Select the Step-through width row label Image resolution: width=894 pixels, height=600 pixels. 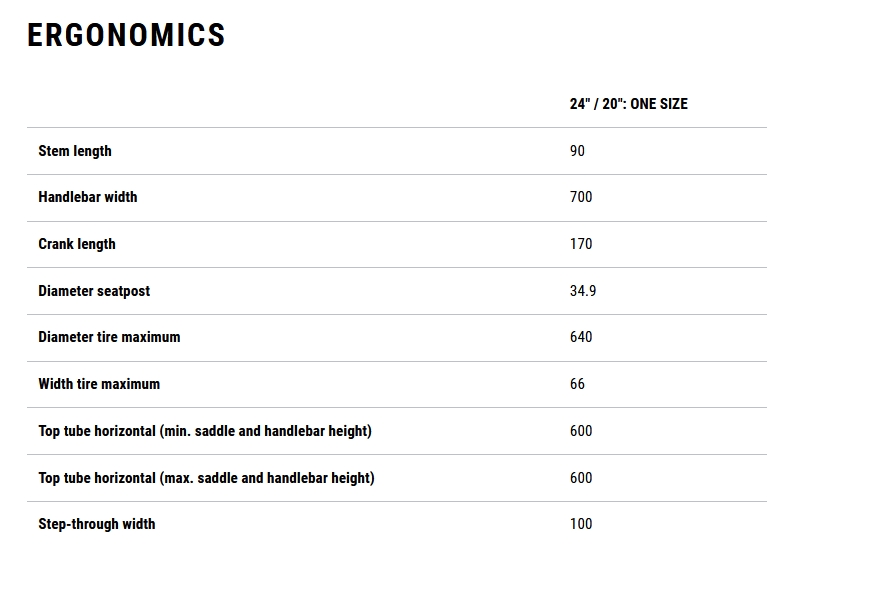click(x=97, y=524)
